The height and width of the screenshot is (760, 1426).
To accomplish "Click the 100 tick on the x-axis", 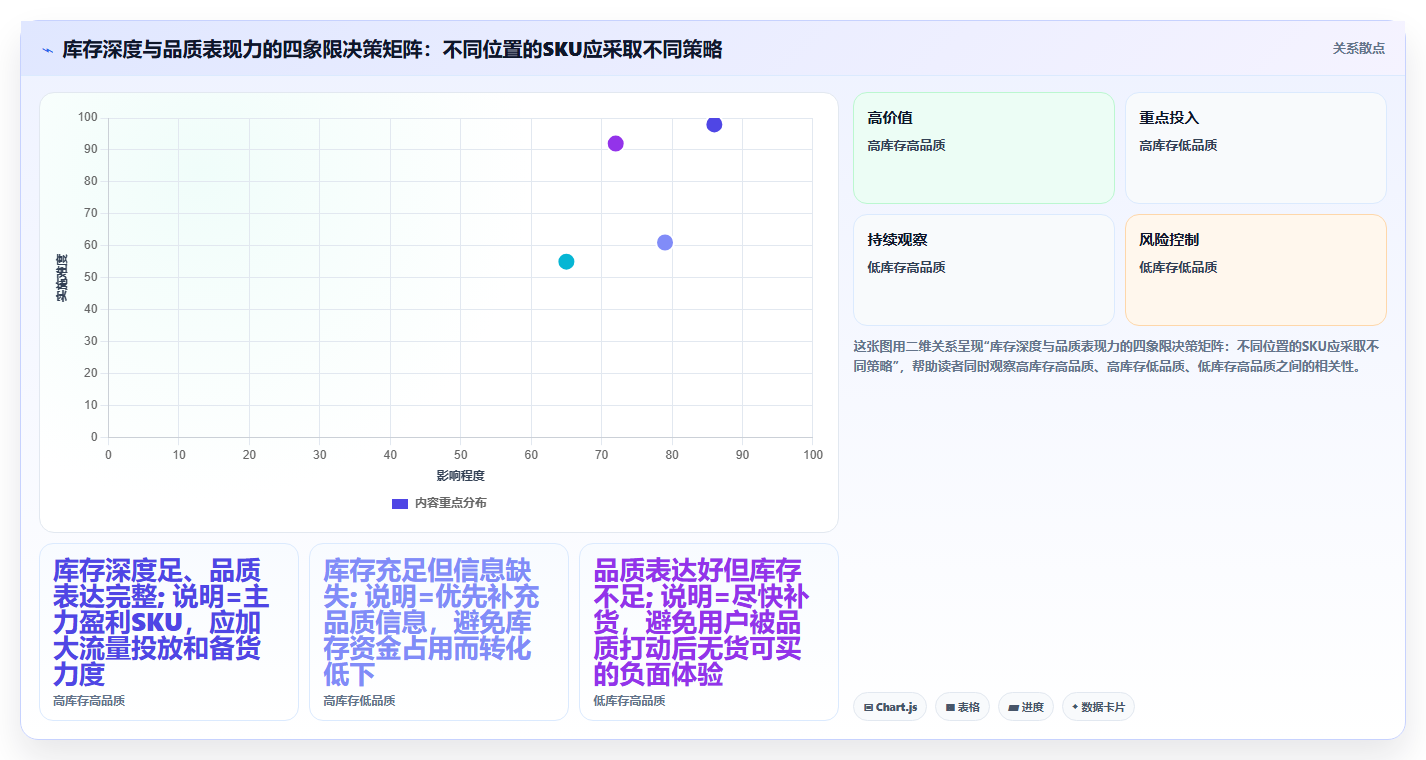I will (x=813, y=455).
